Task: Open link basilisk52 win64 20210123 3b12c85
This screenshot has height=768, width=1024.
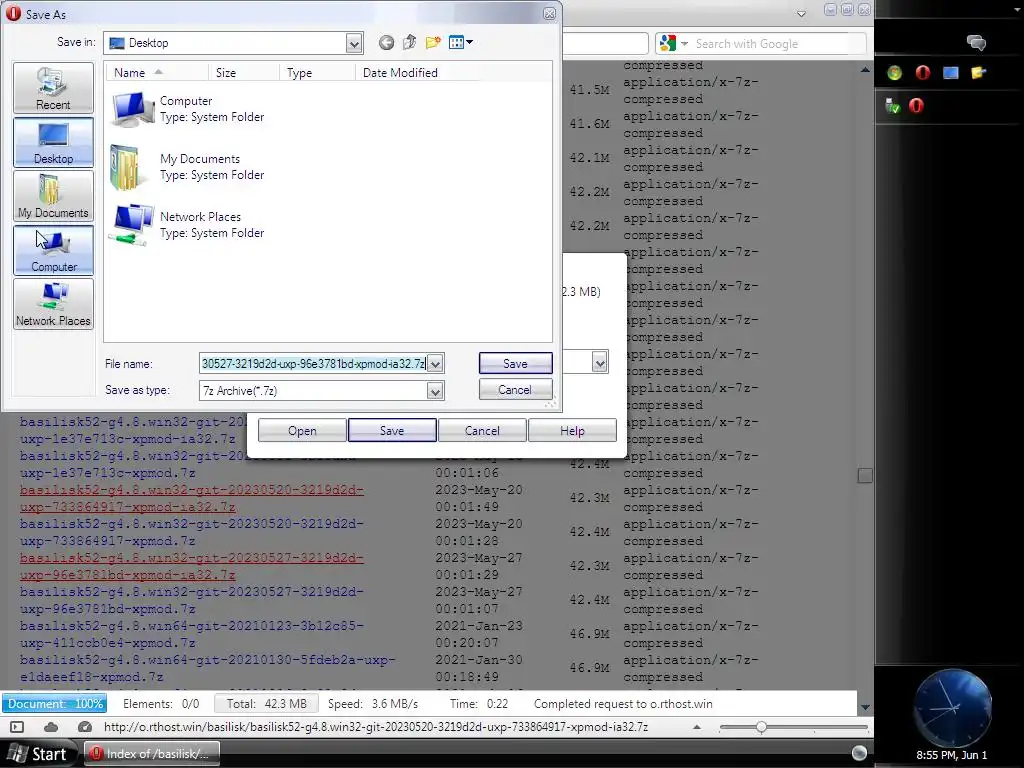Action: click(191, 634)
